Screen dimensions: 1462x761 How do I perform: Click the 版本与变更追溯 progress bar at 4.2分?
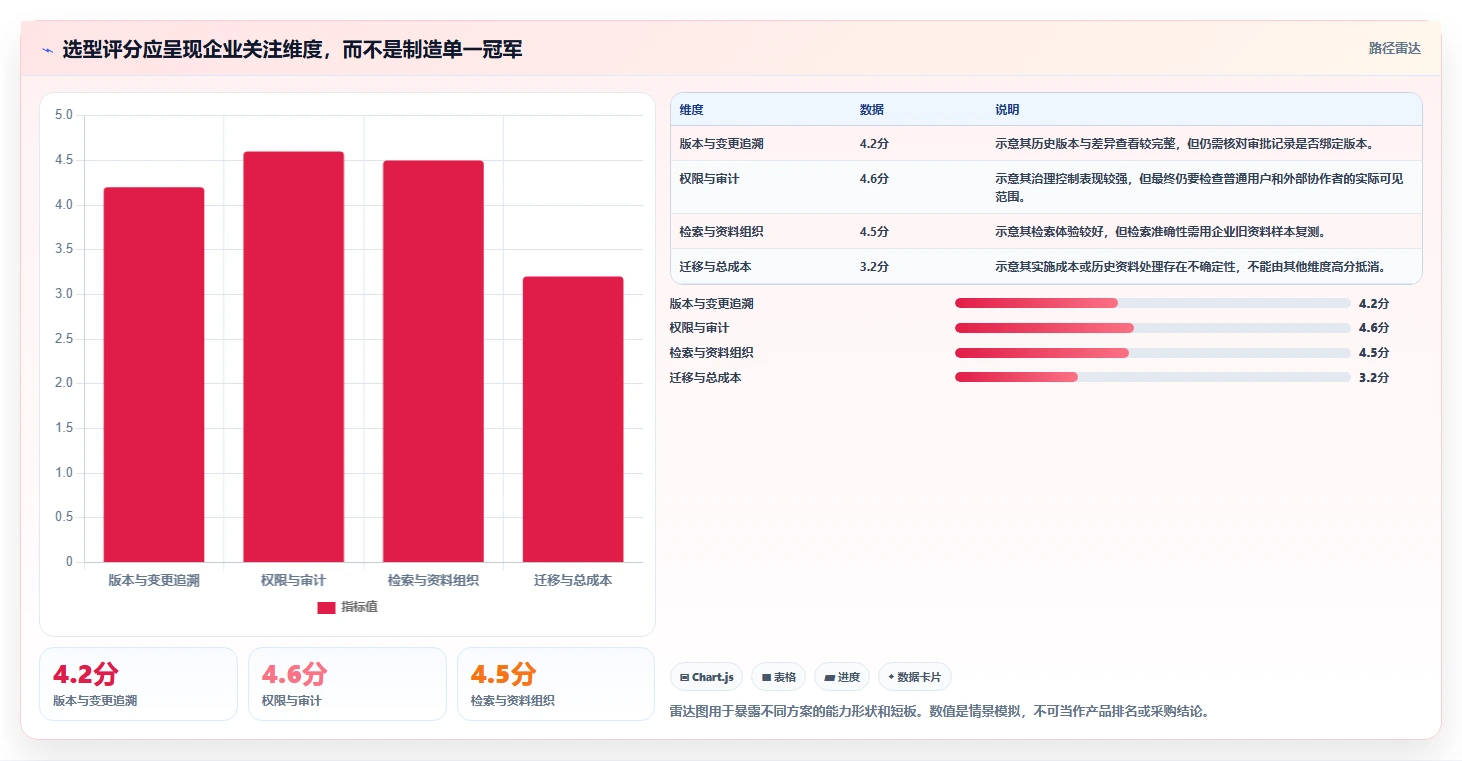pyautogui.click(x=1153, y=303)
